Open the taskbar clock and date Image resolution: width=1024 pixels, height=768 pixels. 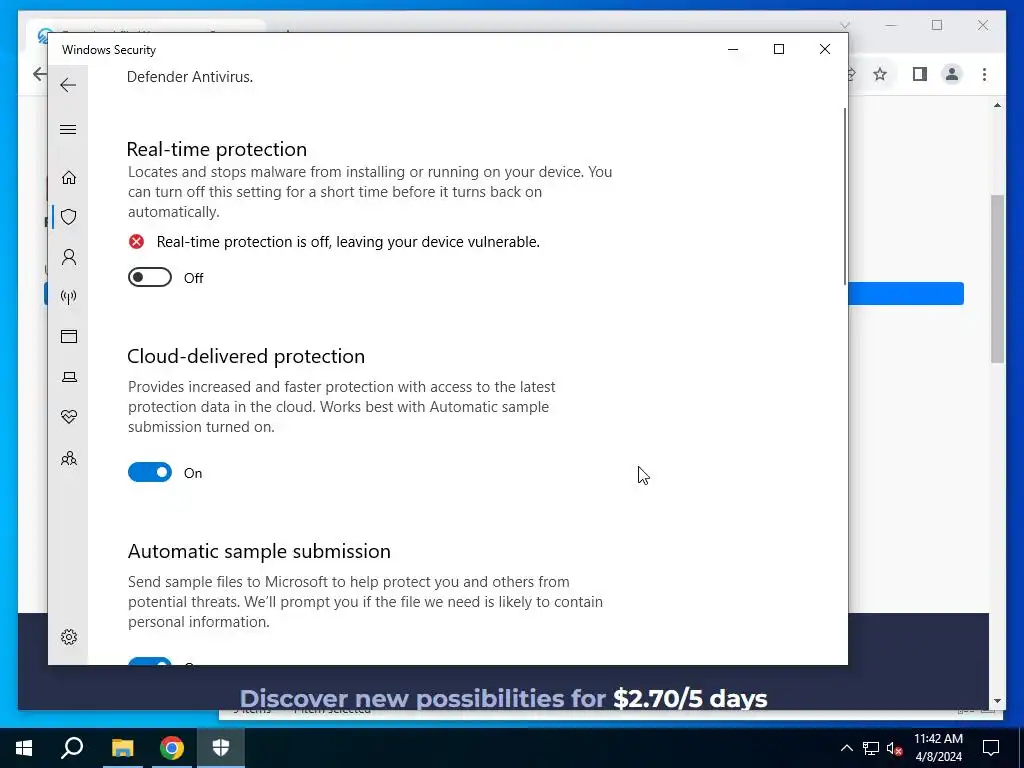[938, 748]
